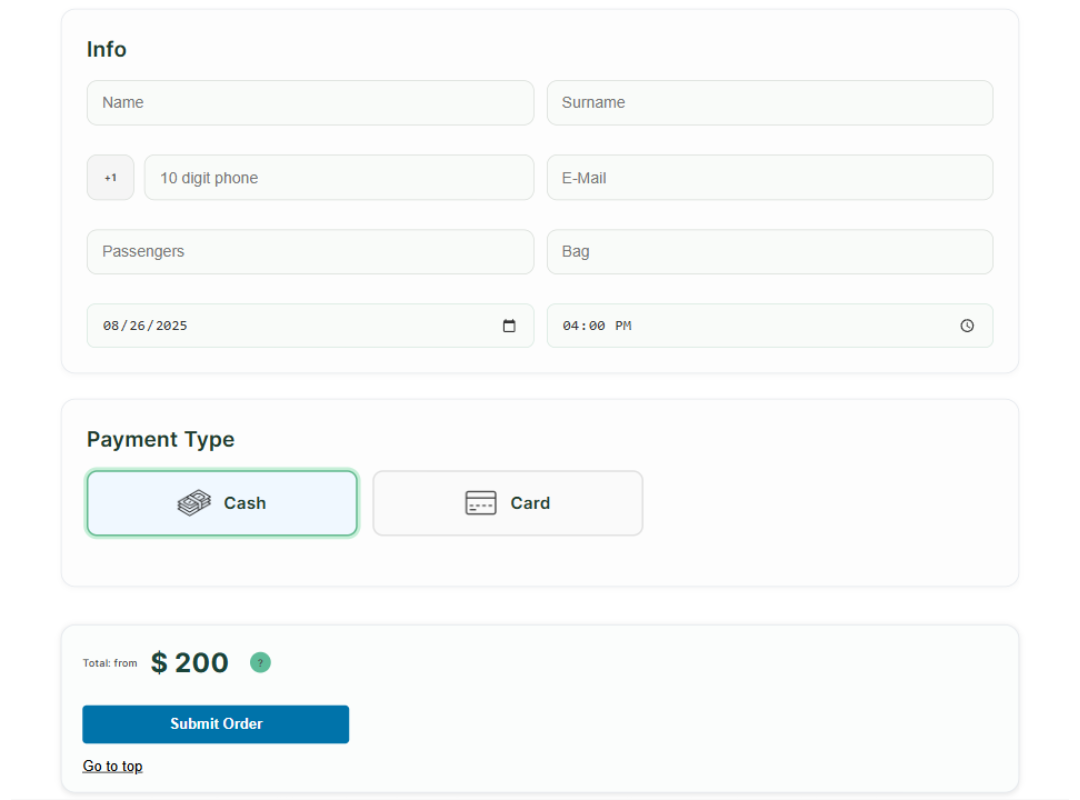The height and width of the screenshot is (800, 1080).
Task: Focus the 10 digit phone field
Action: [x=338, y=177]
